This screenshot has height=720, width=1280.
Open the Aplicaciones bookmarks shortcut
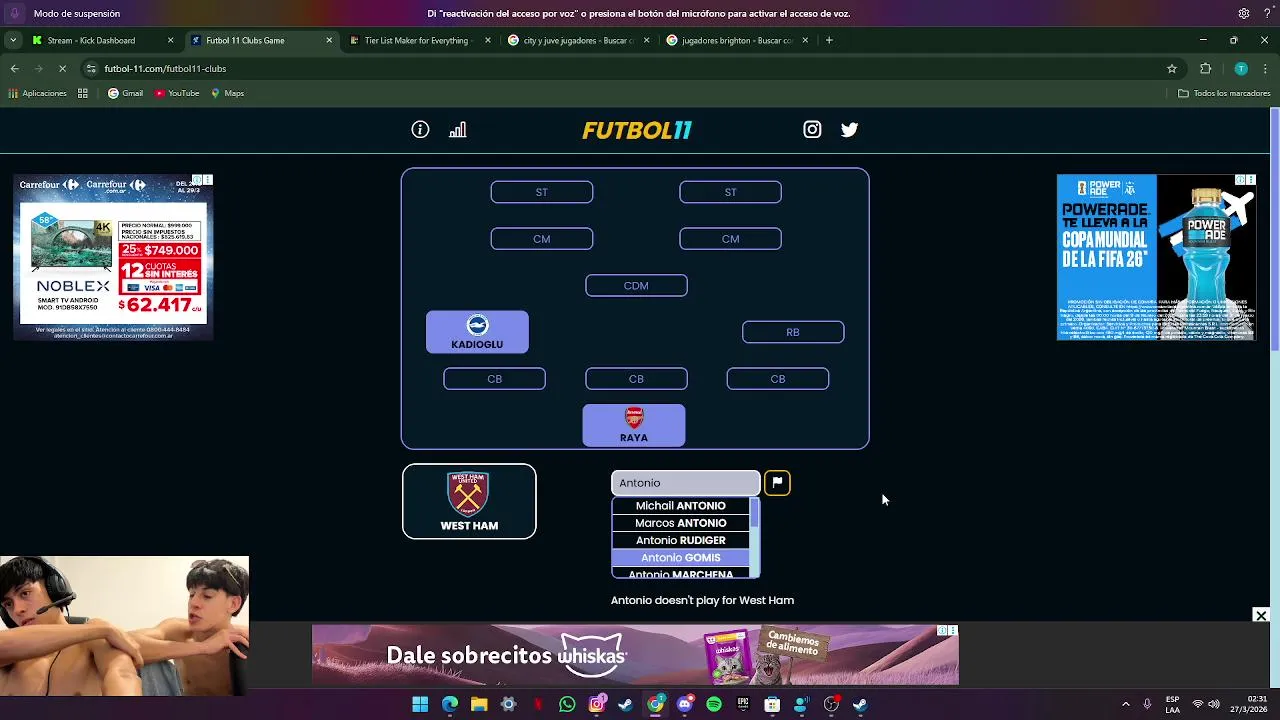click(37, 93)
